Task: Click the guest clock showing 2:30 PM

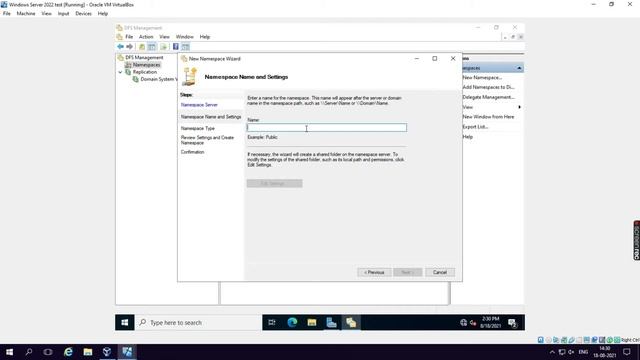Action: 490,322
